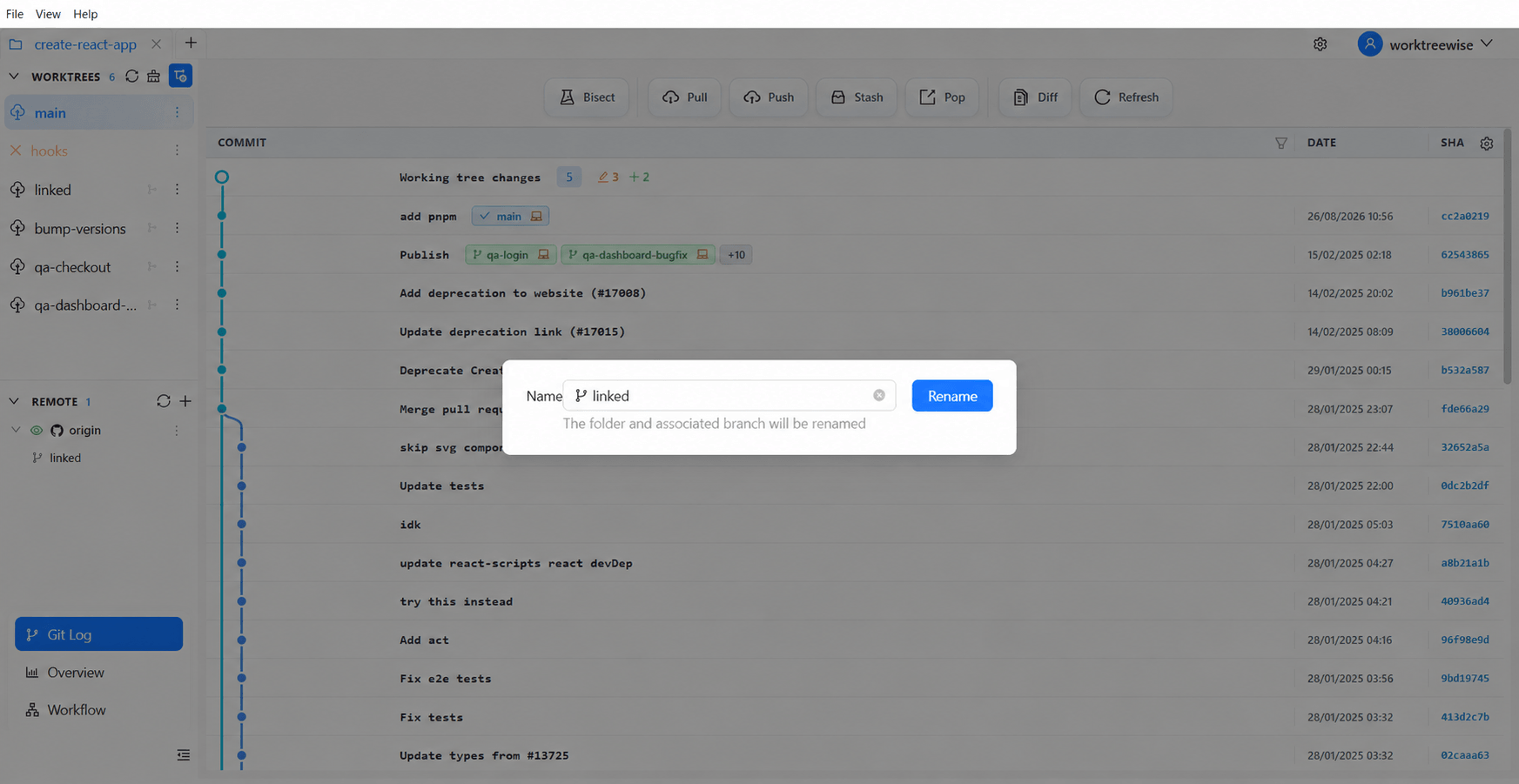
Task: Open application settings gear beside the user avatar
Action: (x=1321, y=44)
